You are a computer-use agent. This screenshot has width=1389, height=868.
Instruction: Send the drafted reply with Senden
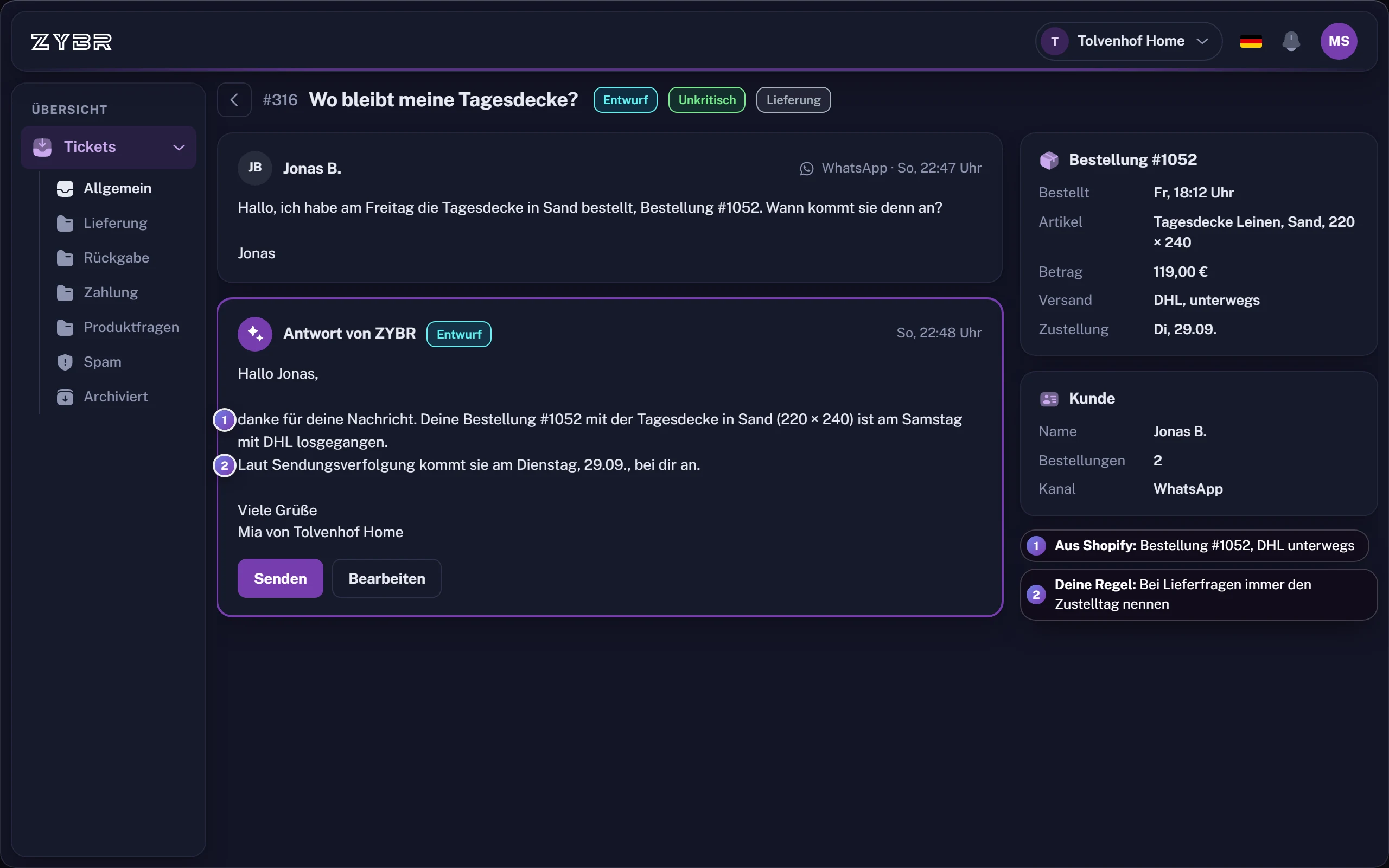coord(280,578)
